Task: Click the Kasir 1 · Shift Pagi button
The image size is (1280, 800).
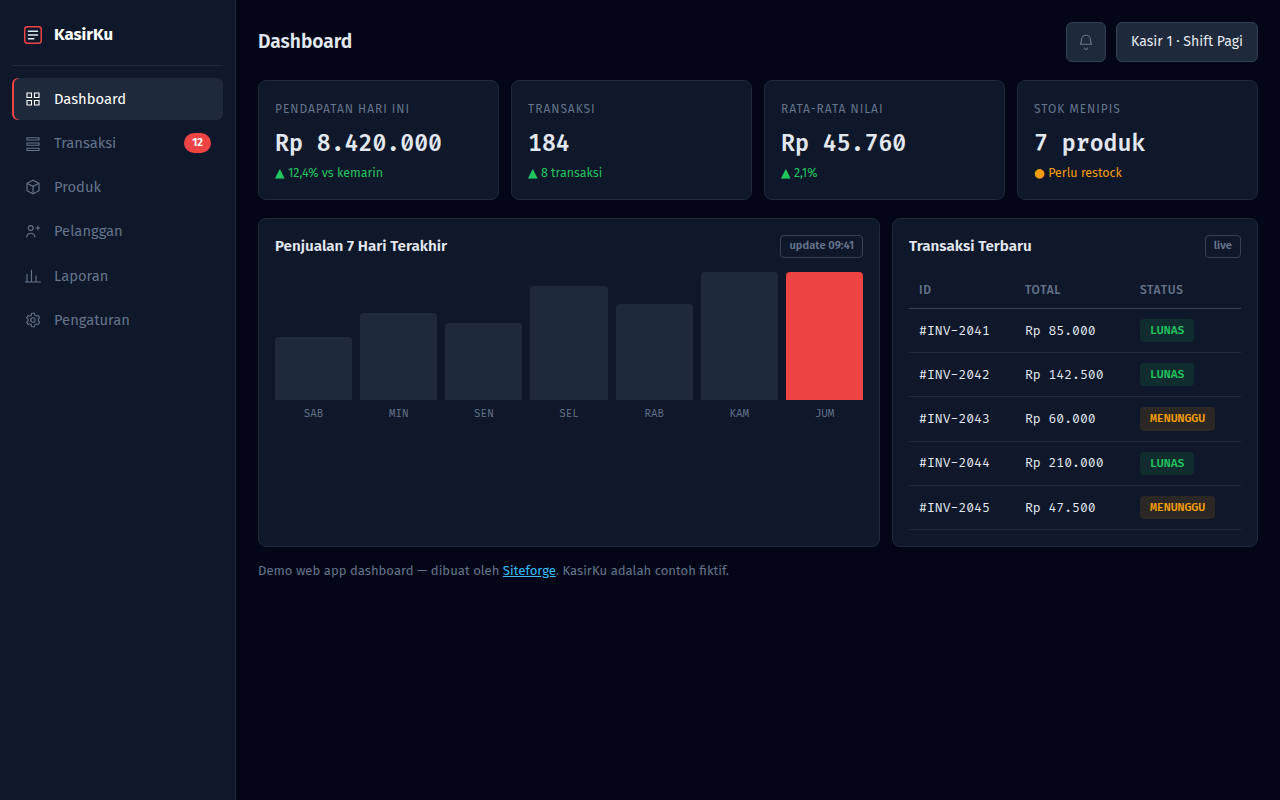Action: pyautogui.click(x=1187, y=42)
